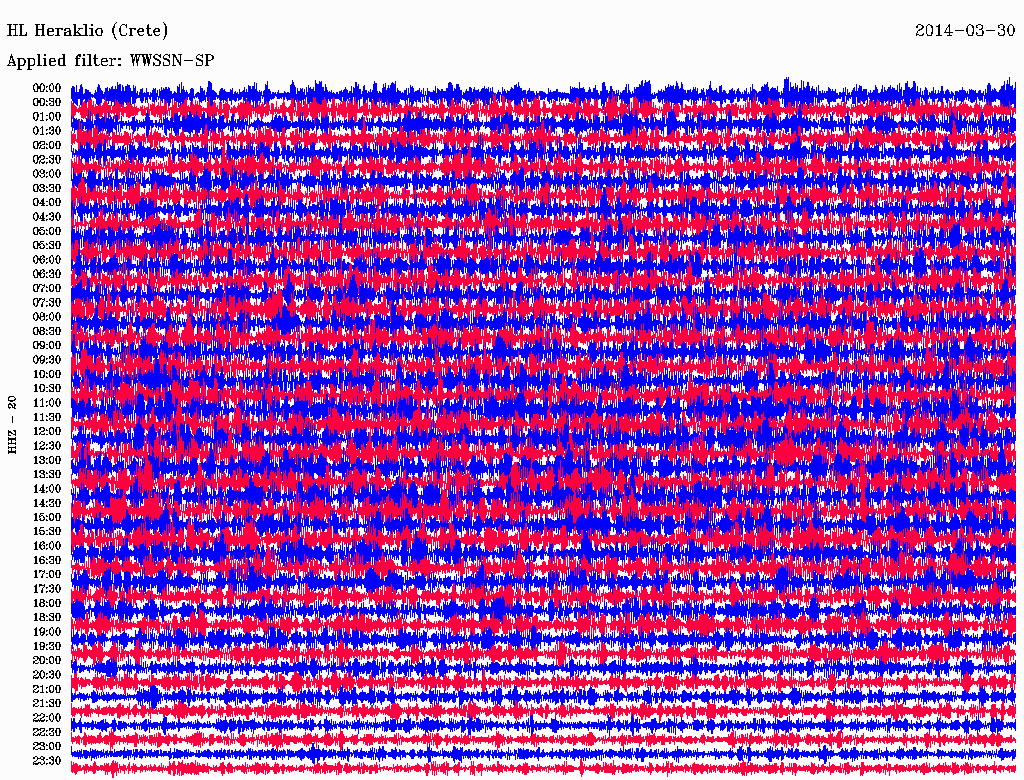1024x780 pixels.
Task: Click the '23:00' time label
Action: point(47,746)
